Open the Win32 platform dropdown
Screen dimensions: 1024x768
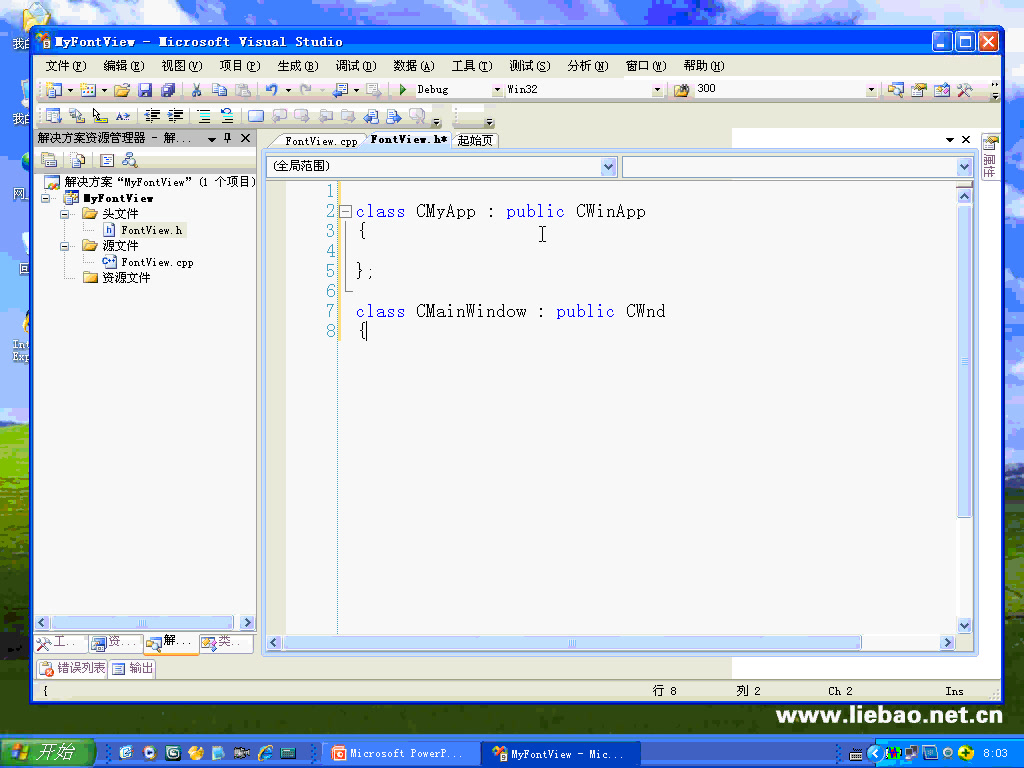click(x=657, y=90)
